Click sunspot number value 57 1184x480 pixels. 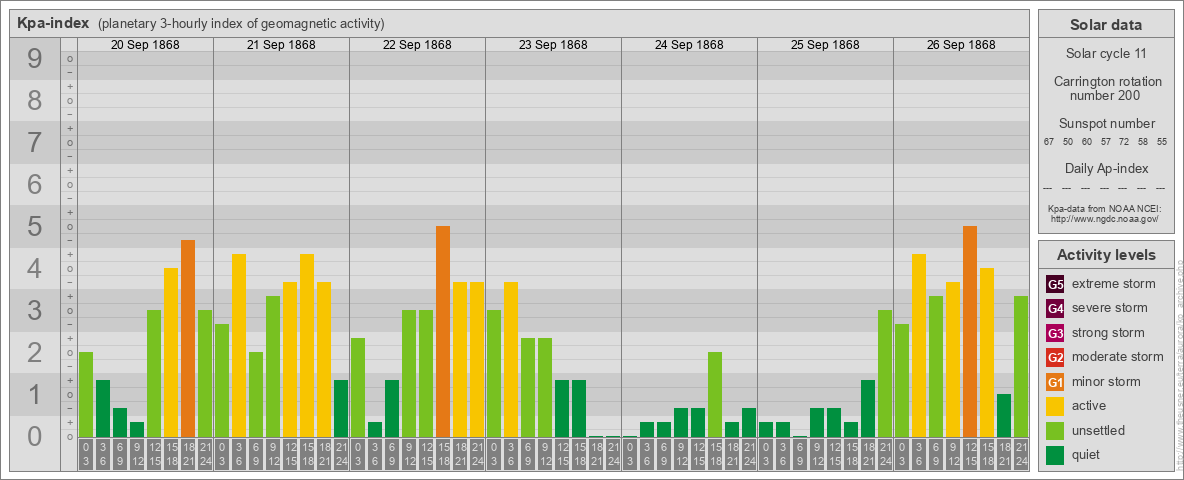pos(1105,142)
